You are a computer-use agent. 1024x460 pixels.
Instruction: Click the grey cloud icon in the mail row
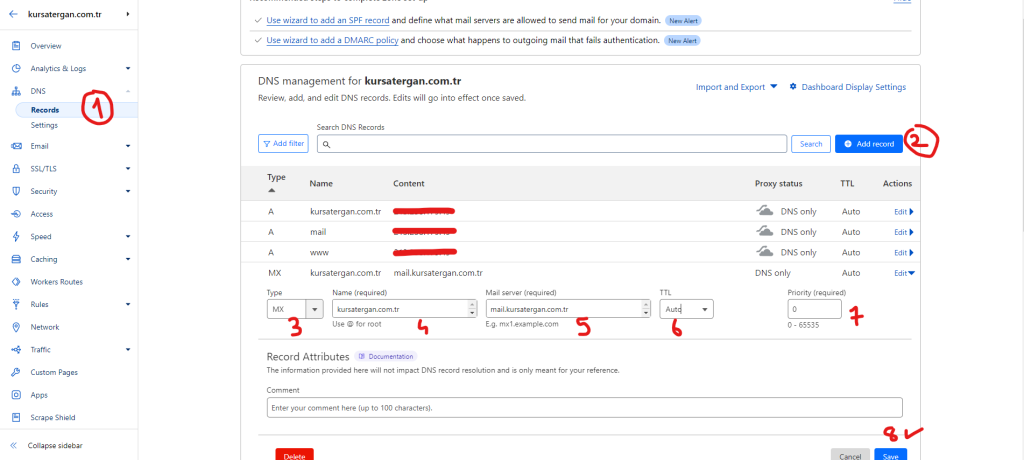tap(765, 231)
